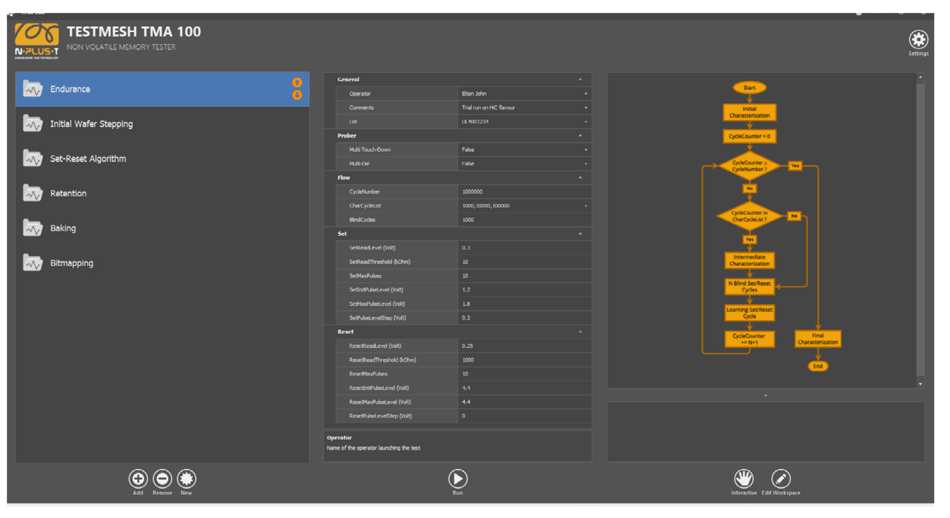
Task: Select the Set-Reset Algorithm test
Action: 162,159
